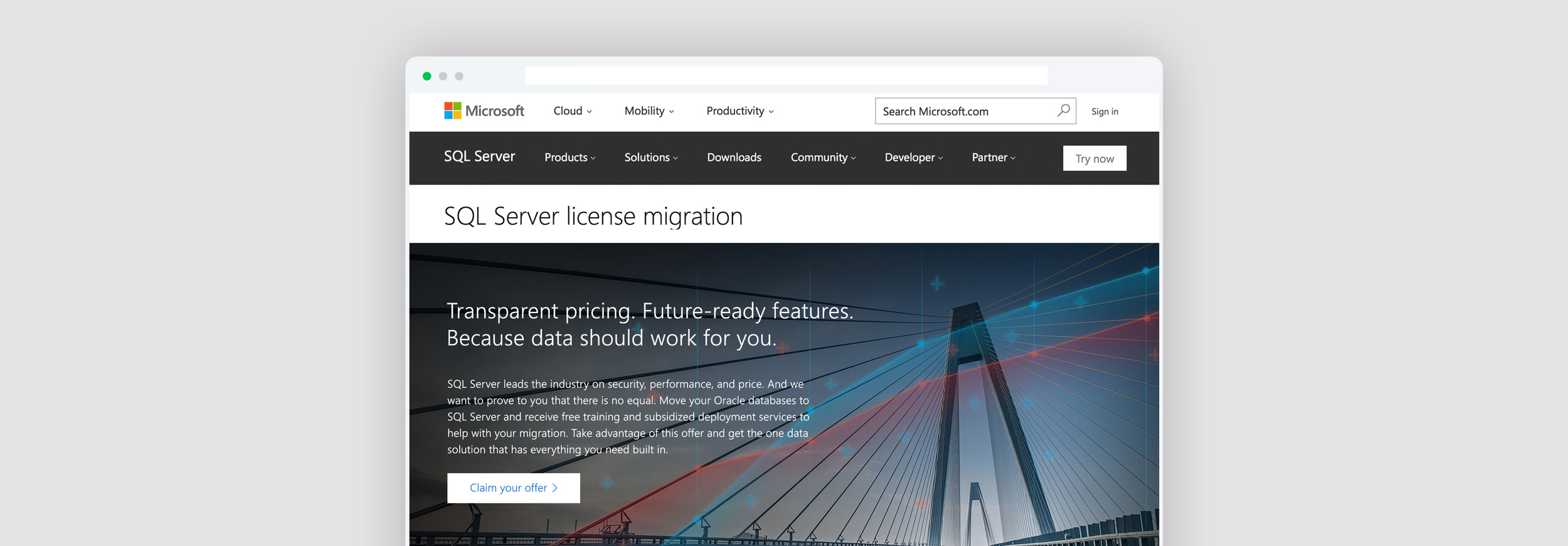The image size is (1568, 546).
Task: Click the green window control dot
Action: (x=427, y=76)
